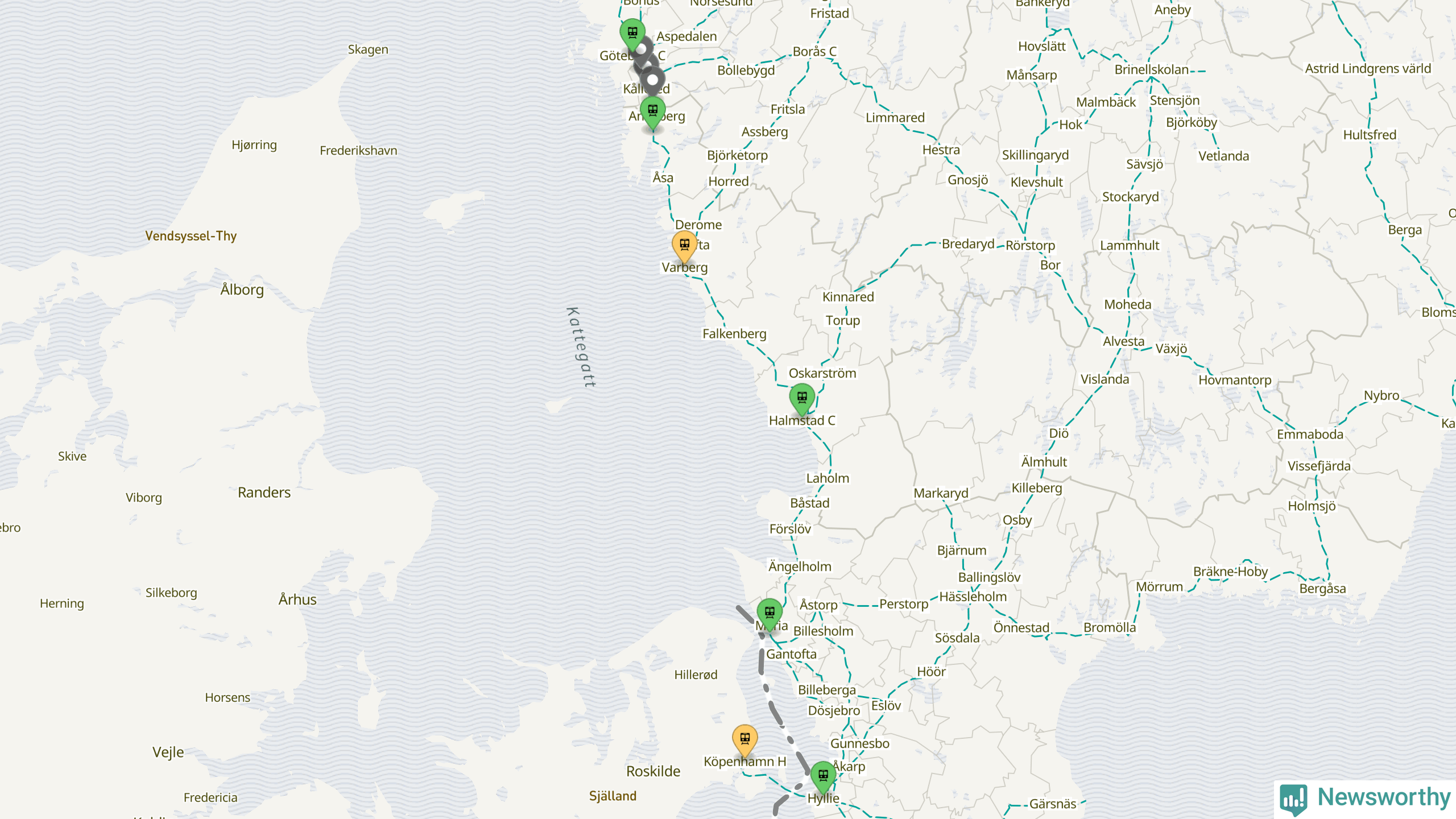Click the Silkeborg label
This screenshot has height=819, width=1456.
click(171, 593)
